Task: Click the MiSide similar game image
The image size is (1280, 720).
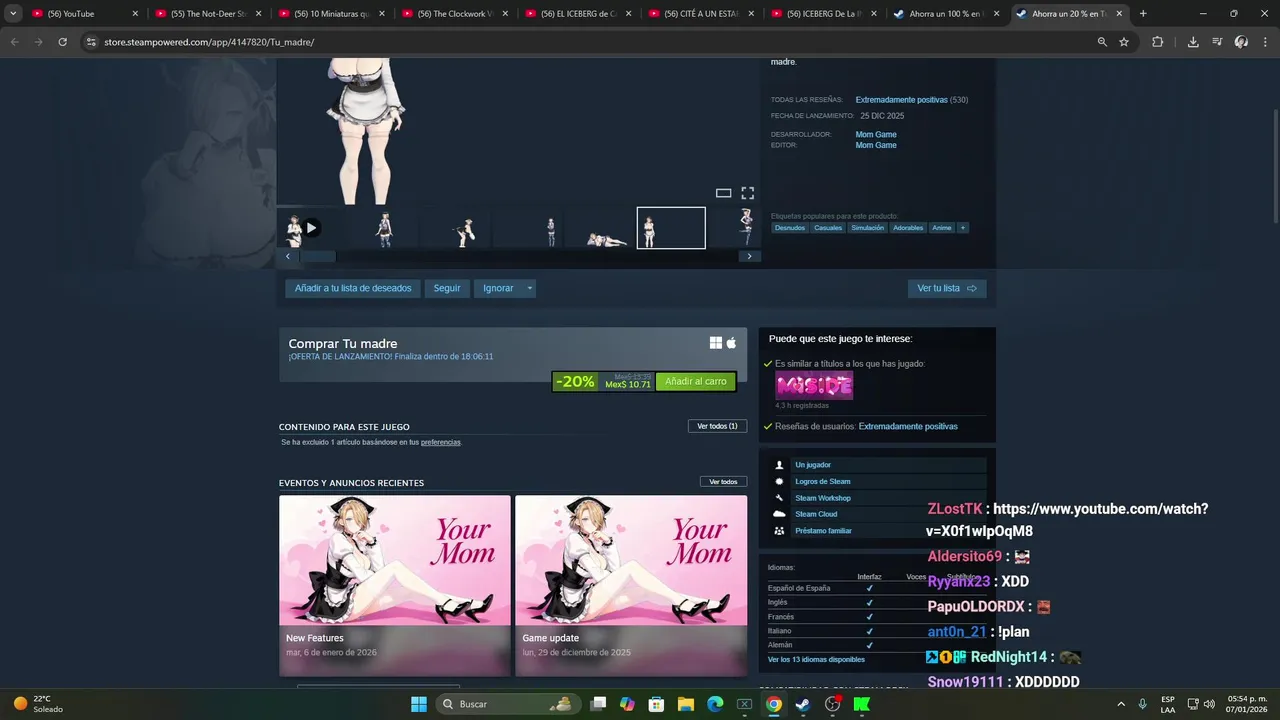Action: click(814, 385)
